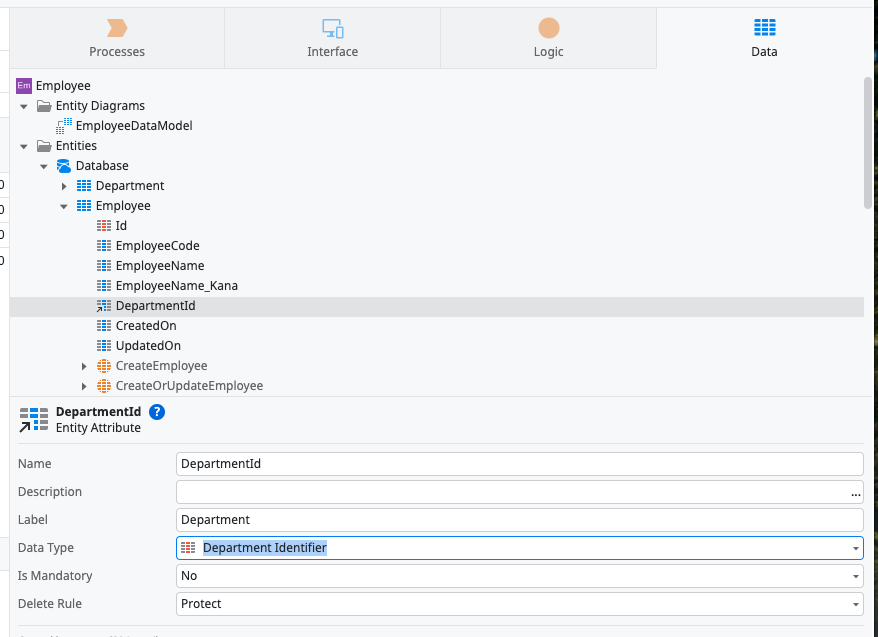
Task: Expand the CreateEmployee action
Action: pyautogui.click(x=84, y=366)
